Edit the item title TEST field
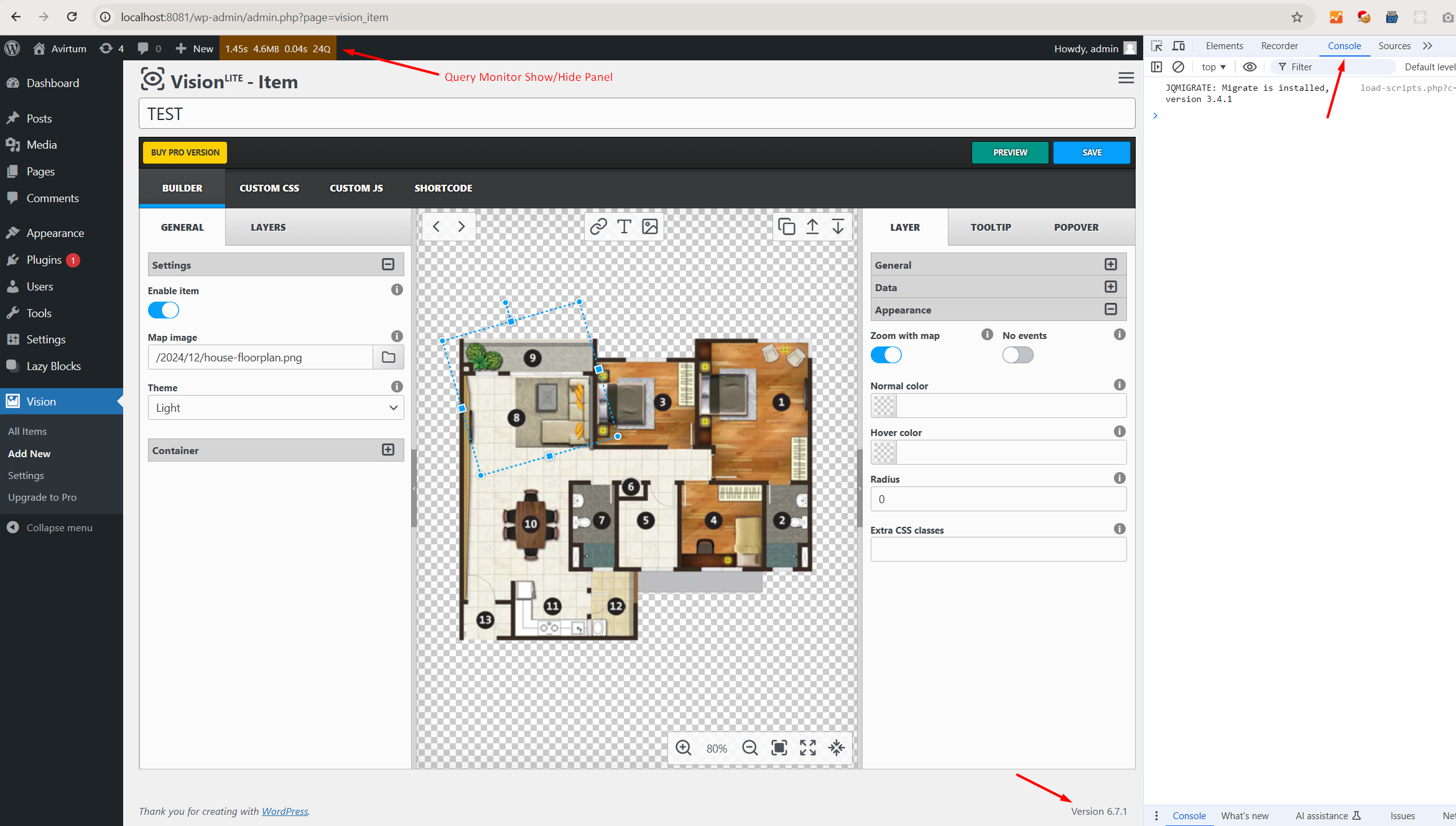 [637, 114]
